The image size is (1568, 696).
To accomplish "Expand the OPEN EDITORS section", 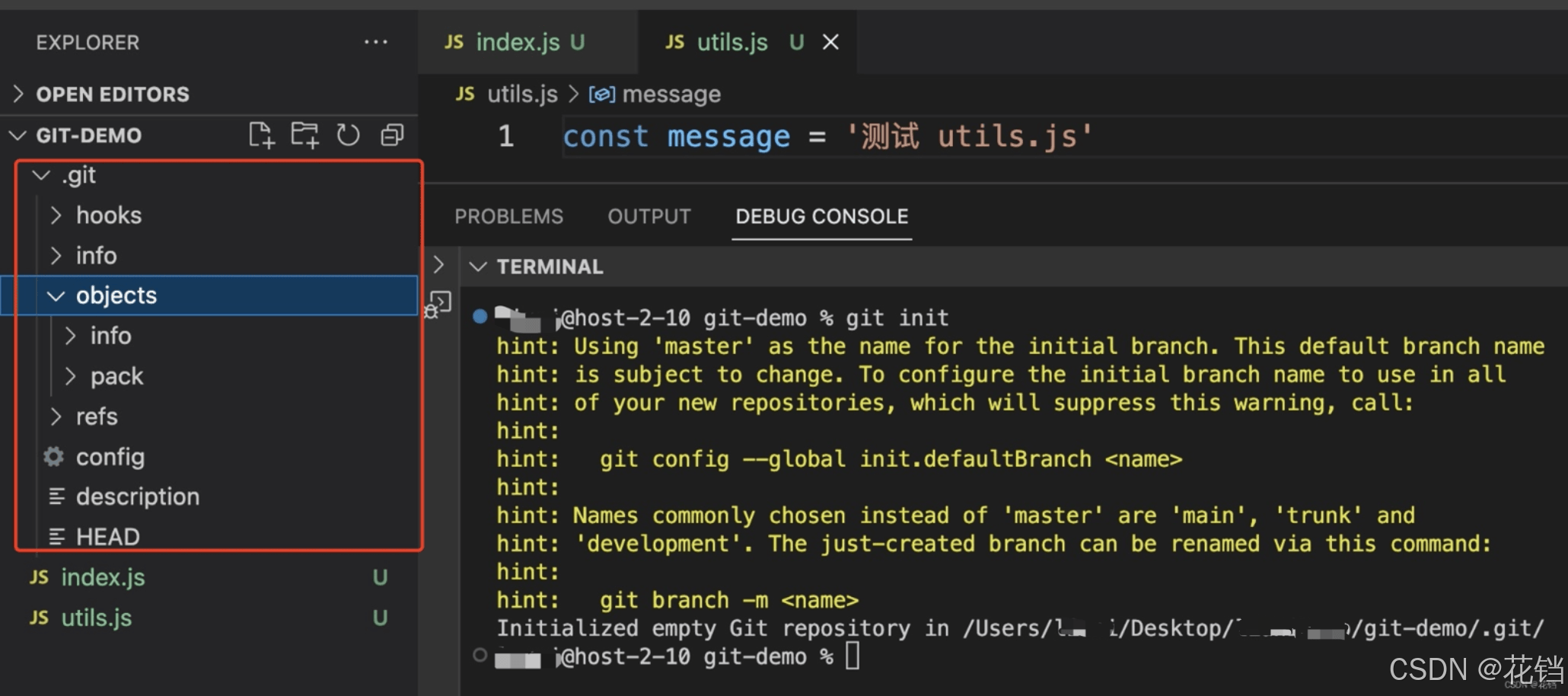I will point(18,94).
